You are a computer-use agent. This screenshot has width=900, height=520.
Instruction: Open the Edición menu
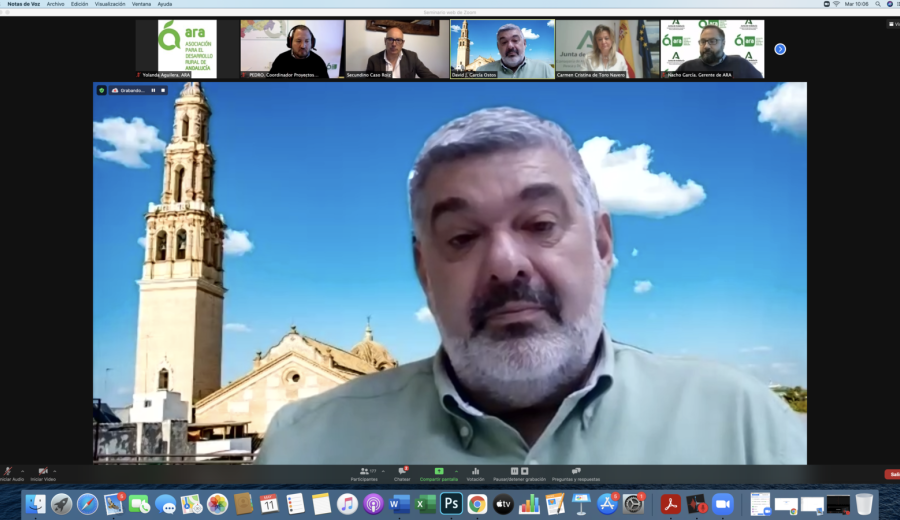[x=79, y=4]
